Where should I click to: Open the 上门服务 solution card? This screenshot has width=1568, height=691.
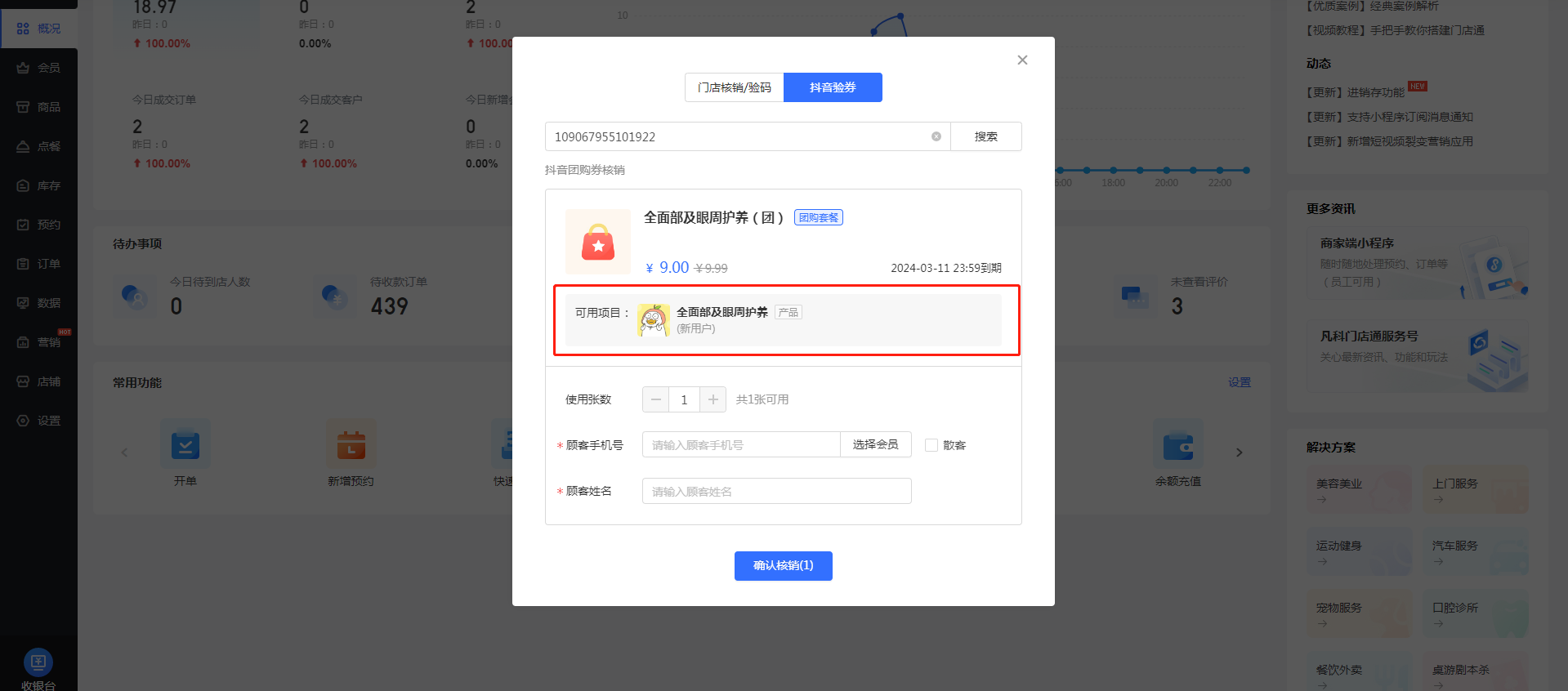click(x=1476, y=490)
